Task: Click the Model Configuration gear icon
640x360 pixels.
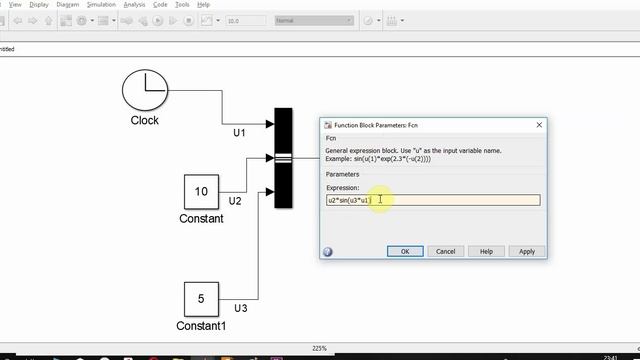Action: [x=82, y=20]
